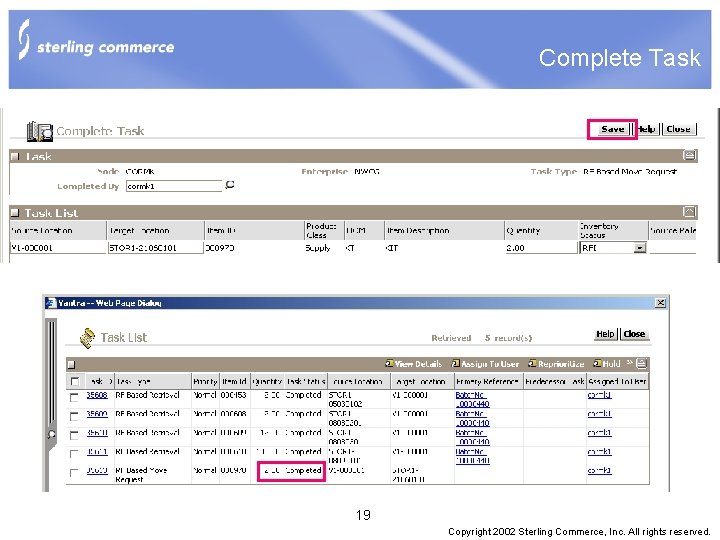Open the second row task ID link
This screenshot has width=720, height=540.
(97, 414)
